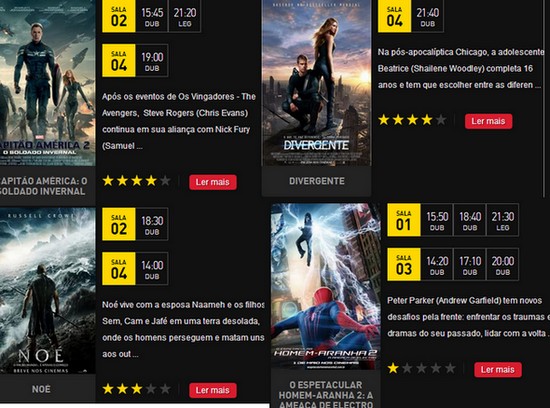The height and width of the screenshot is (408, 550).
Task: Select the 15:50 DUB showtime in Sala 01
Action: coord(437,220)
